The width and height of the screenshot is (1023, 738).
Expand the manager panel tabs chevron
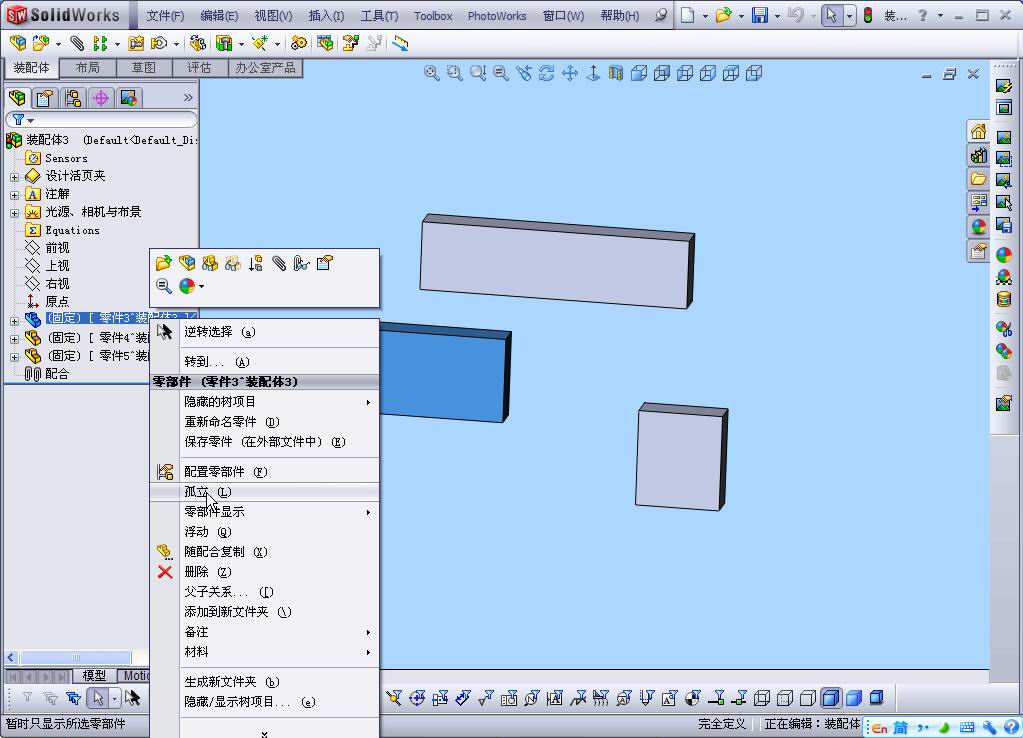tap(189, 98)
